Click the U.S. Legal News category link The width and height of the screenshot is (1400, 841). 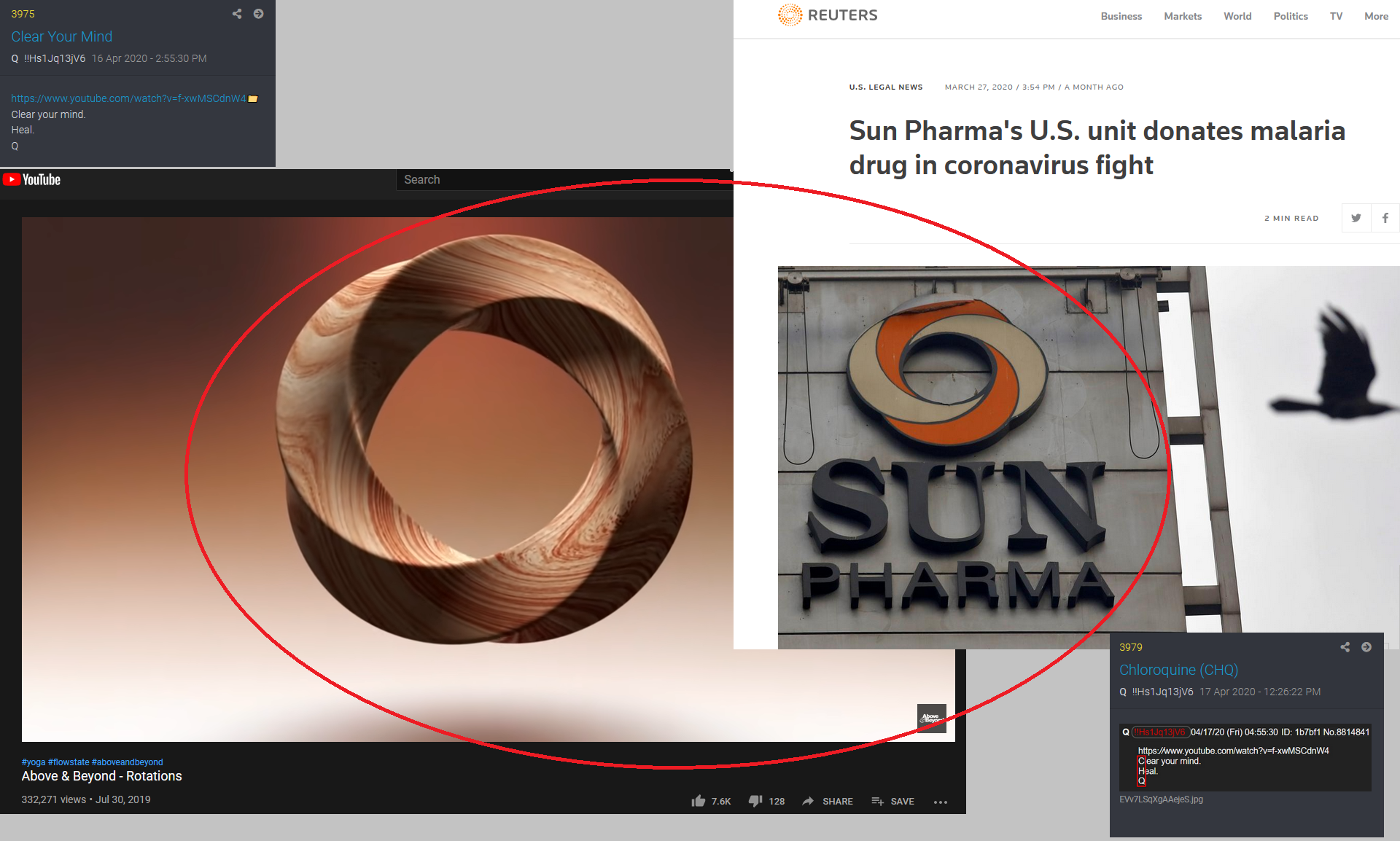886,87
